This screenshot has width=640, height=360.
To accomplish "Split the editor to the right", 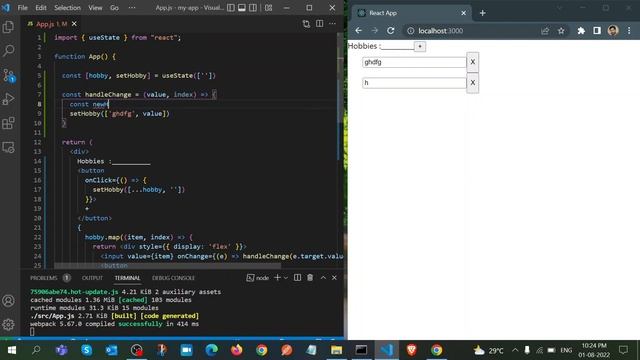I will pos(320,24).
